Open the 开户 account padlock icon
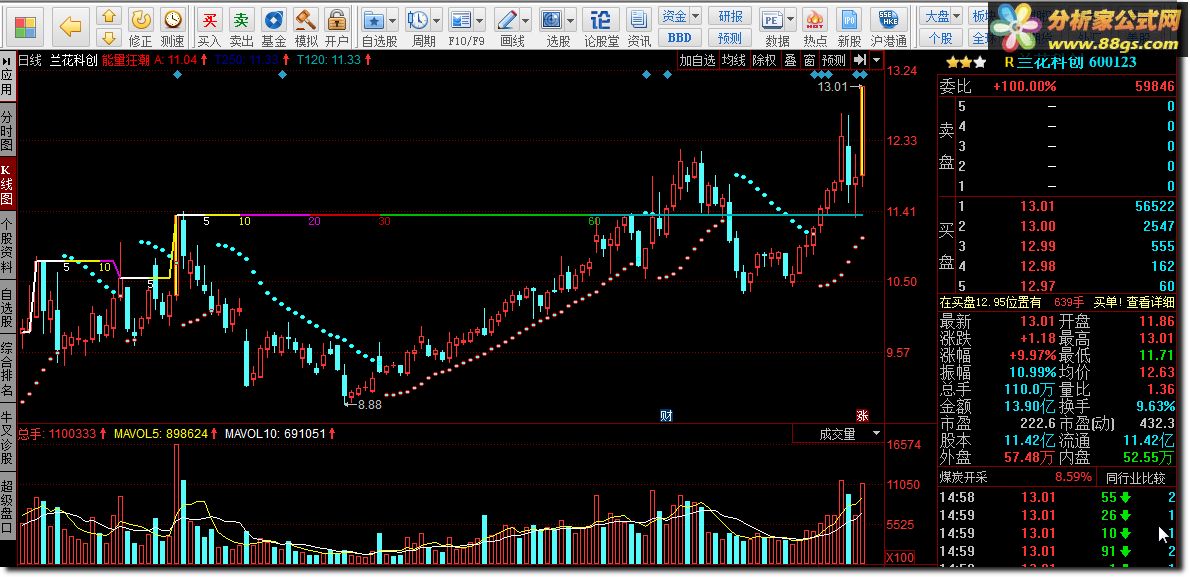 coord(337,27)
